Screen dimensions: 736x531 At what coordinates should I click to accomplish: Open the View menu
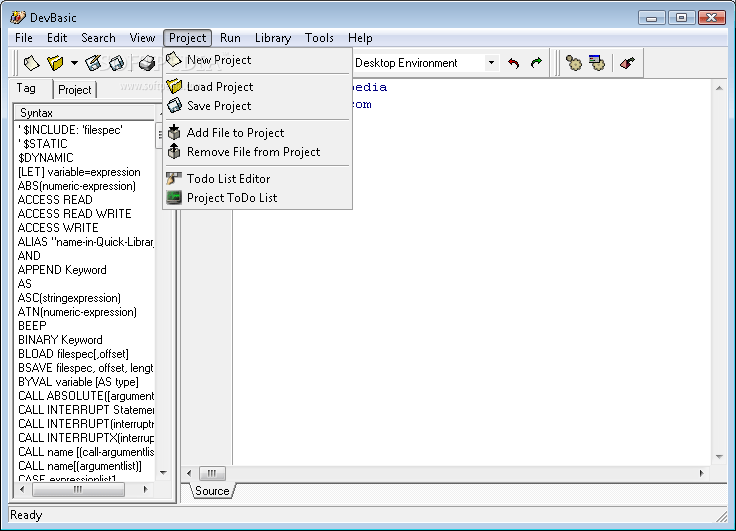pyautogui.click(x=142, y=38)
